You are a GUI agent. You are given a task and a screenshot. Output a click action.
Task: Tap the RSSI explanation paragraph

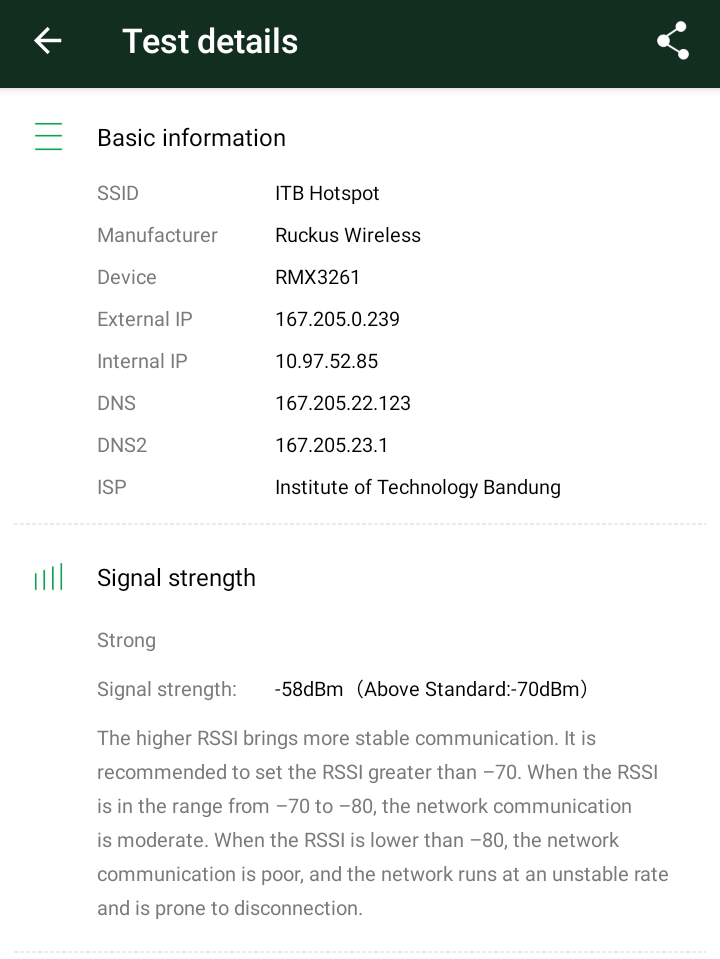click(382, 823)
